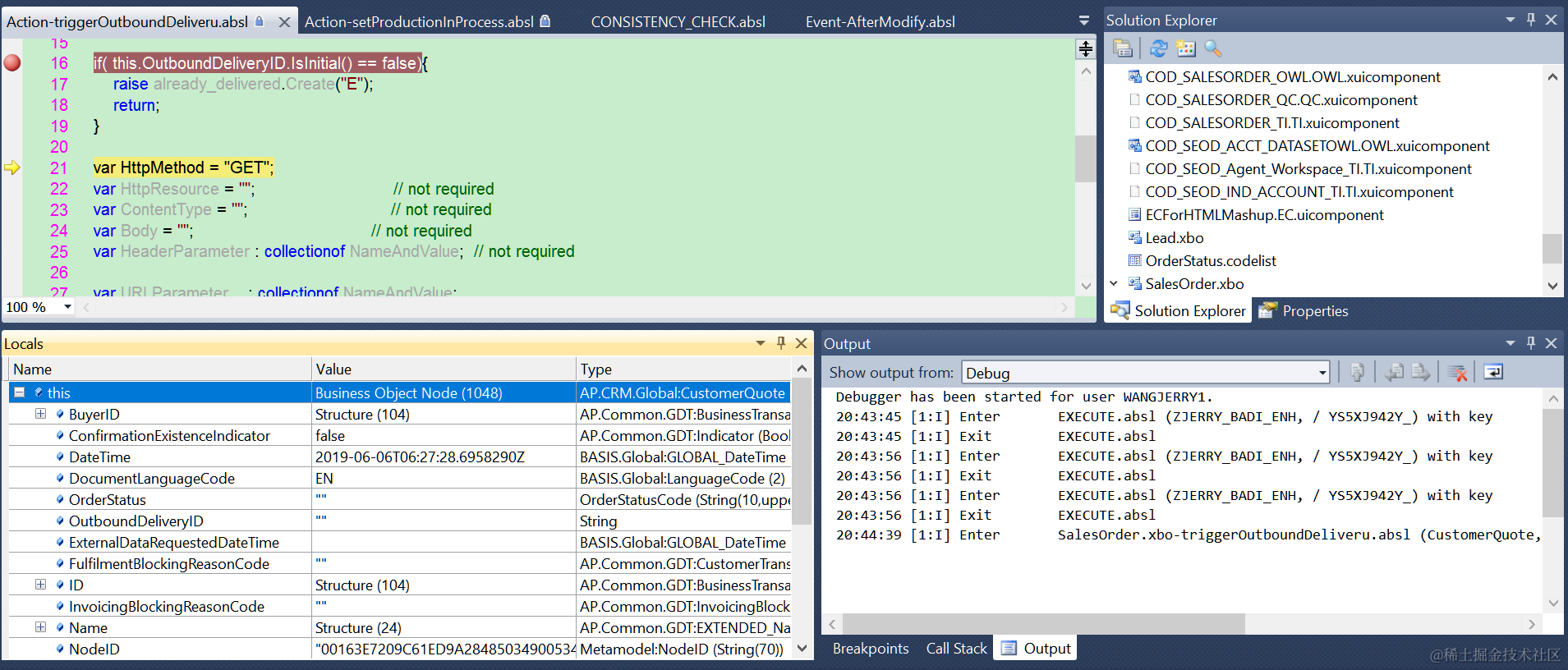Screen dimensions: 1568x670
Task: Select COD_SALESORDER_TI.TI.xuicomponent file
Action: click(1271, 122)
